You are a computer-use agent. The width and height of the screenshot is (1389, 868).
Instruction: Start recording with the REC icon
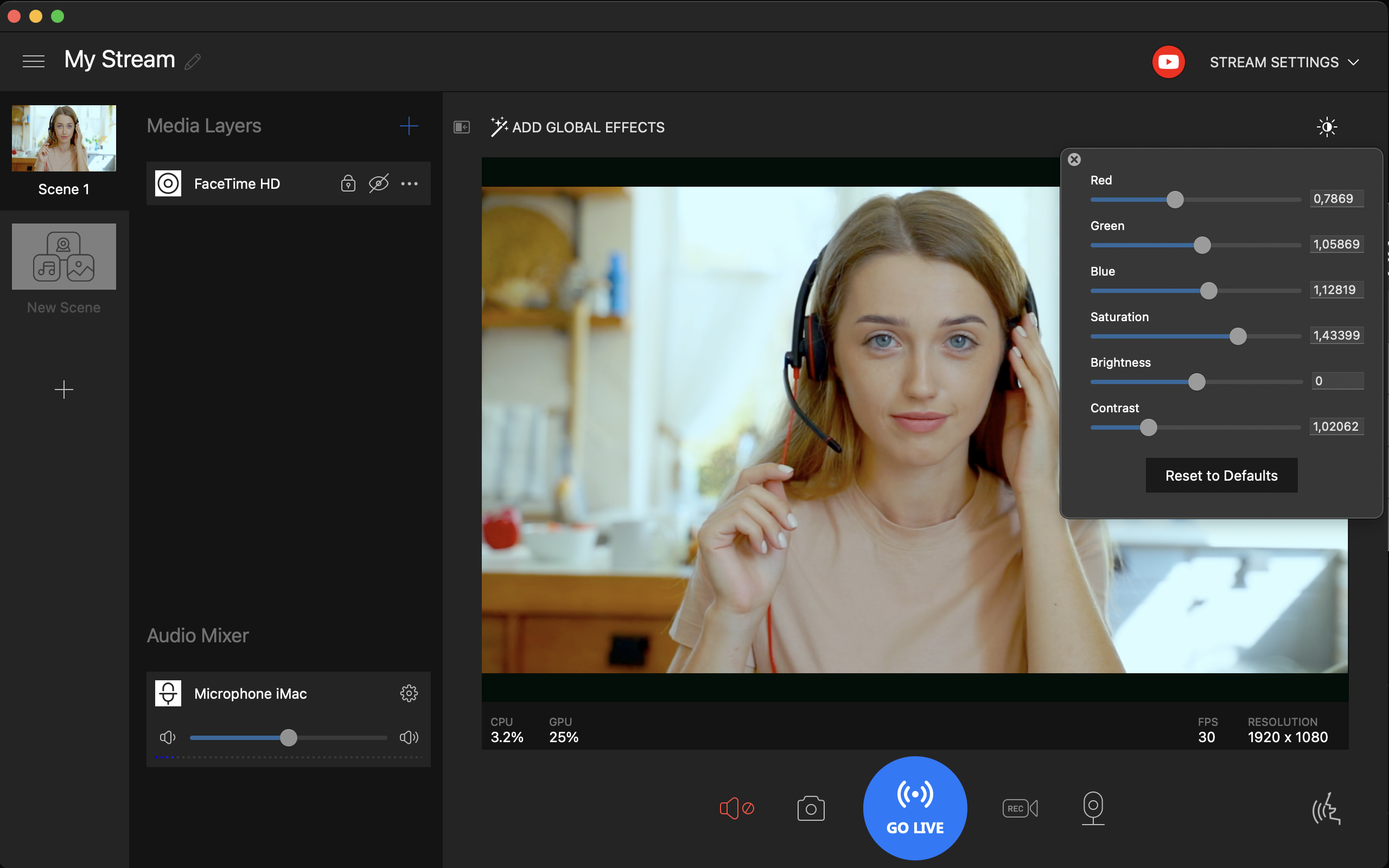pos(1020,808)
